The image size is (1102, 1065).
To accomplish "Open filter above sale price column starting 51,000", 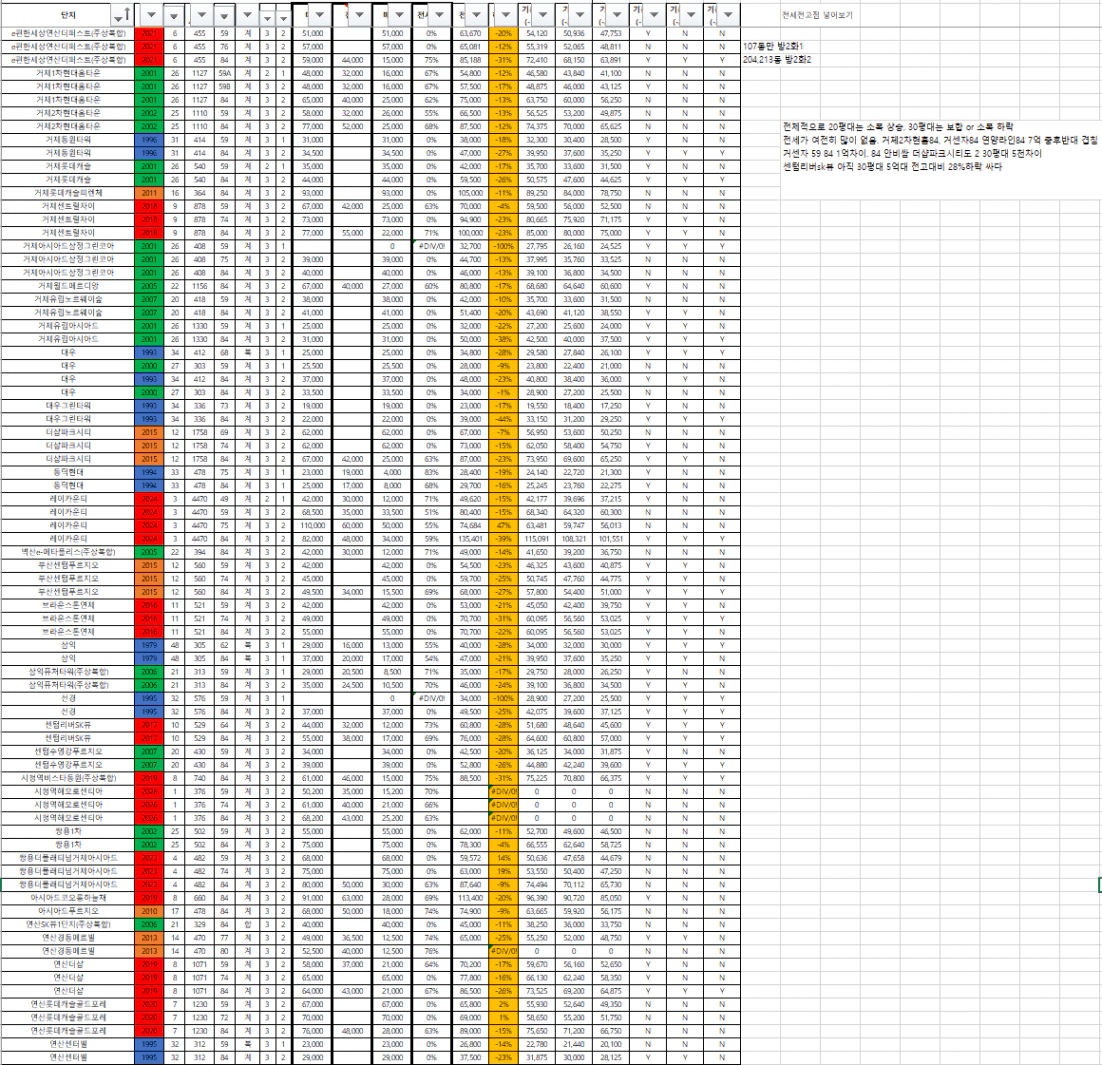I will coord(319,15).
